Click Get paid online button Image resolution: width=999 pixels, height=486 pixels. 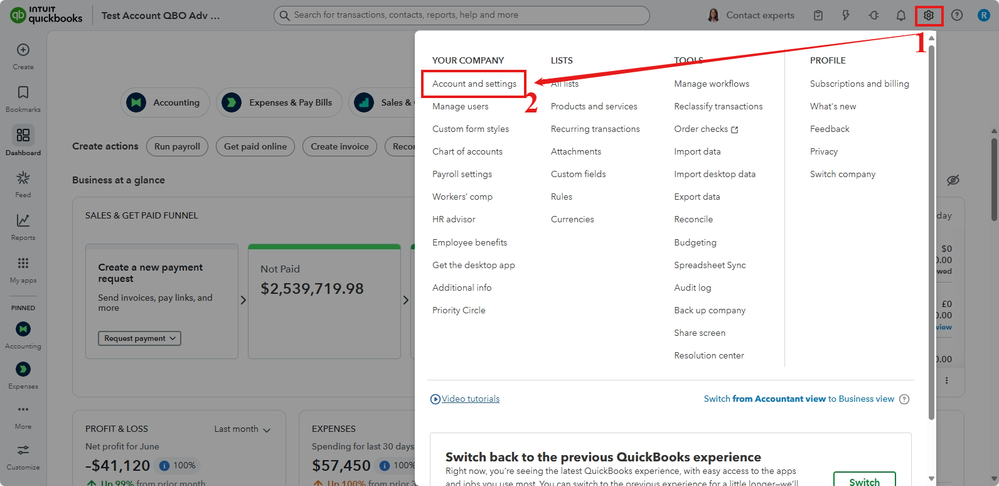pos(255,147)
